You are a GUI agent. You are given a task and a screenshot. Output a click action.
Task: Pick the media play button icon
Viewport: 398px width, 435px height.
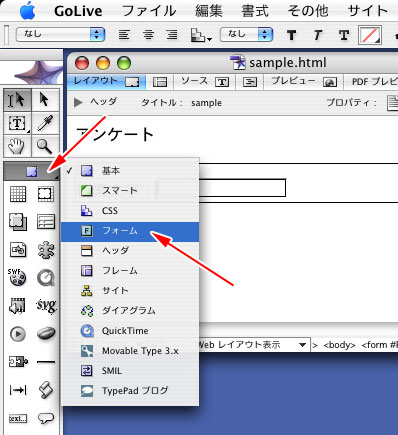[18, 334]
